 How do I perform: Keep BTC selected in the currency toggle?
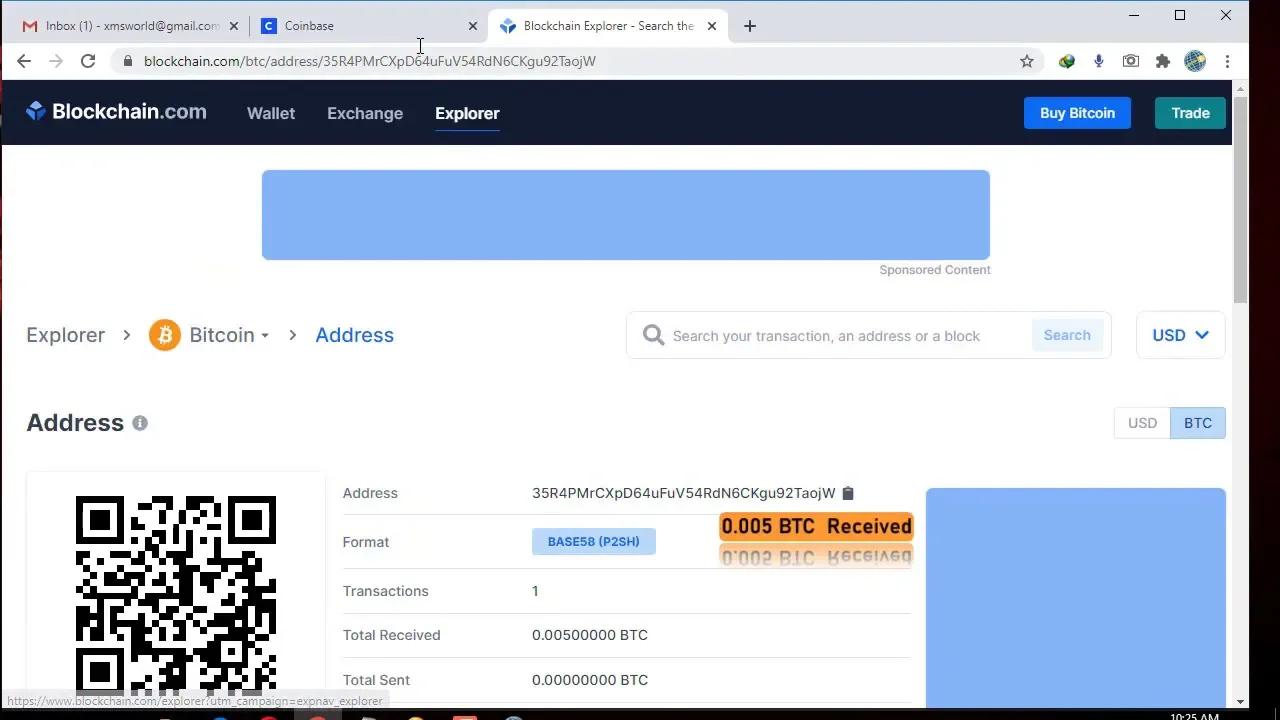pos(1197,422)
